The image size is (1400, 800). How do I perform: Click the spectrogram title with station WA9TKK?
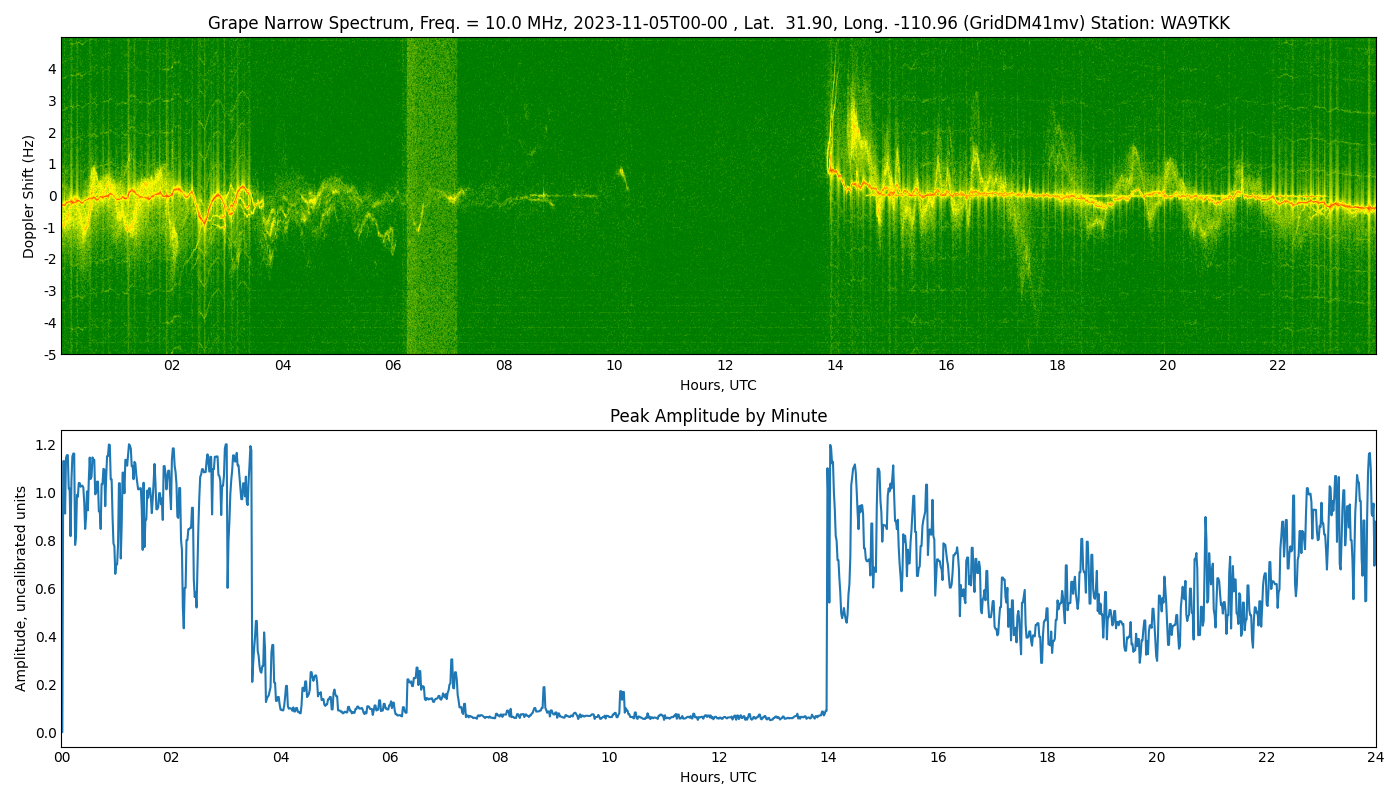718,23
